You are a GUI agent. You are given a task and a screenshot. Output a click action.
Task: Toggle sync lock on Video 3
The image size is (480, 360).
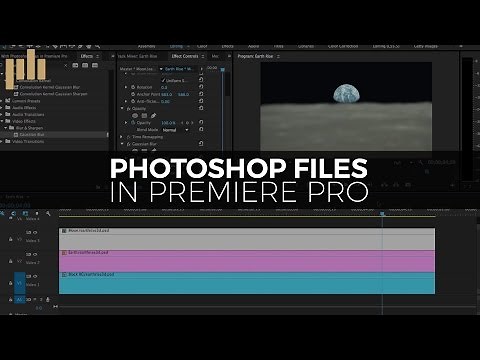coord(28,232)
